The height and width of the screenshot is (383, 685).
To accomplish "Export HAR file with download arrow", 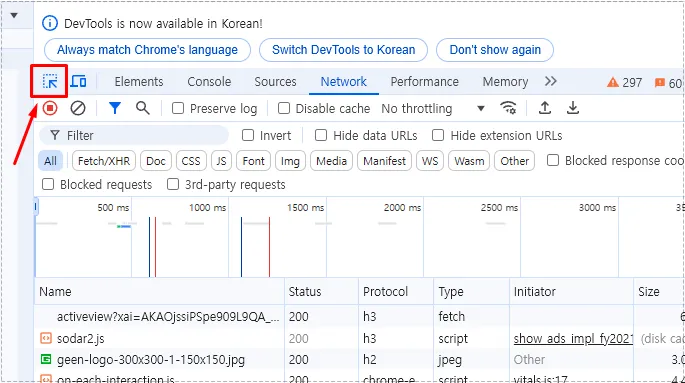I will click(573, 108).
